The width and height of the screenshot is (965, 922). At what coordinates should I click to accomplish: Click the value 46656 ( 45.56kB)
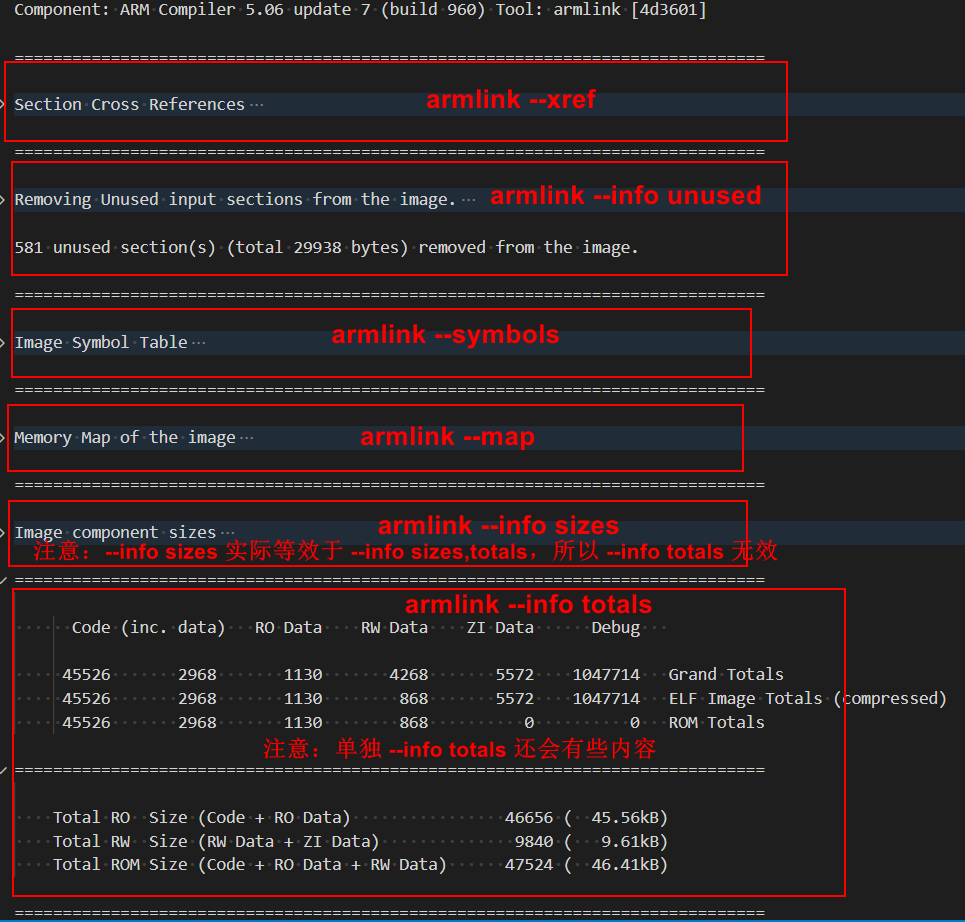click(586, 818)
